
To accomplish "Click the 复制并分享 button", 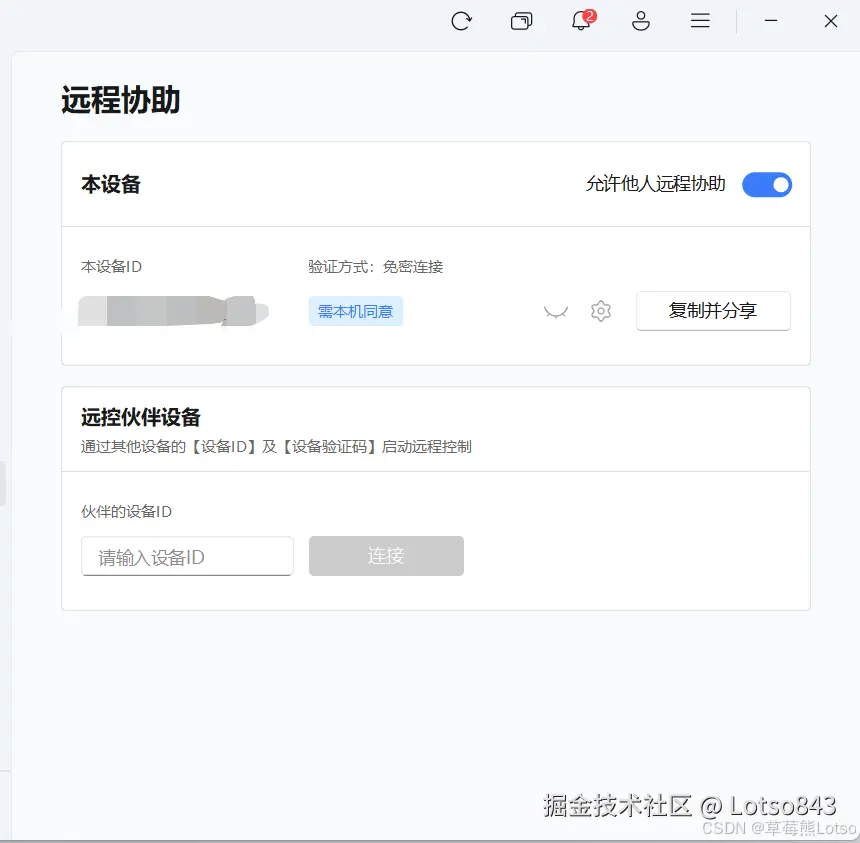I will 713,311.
